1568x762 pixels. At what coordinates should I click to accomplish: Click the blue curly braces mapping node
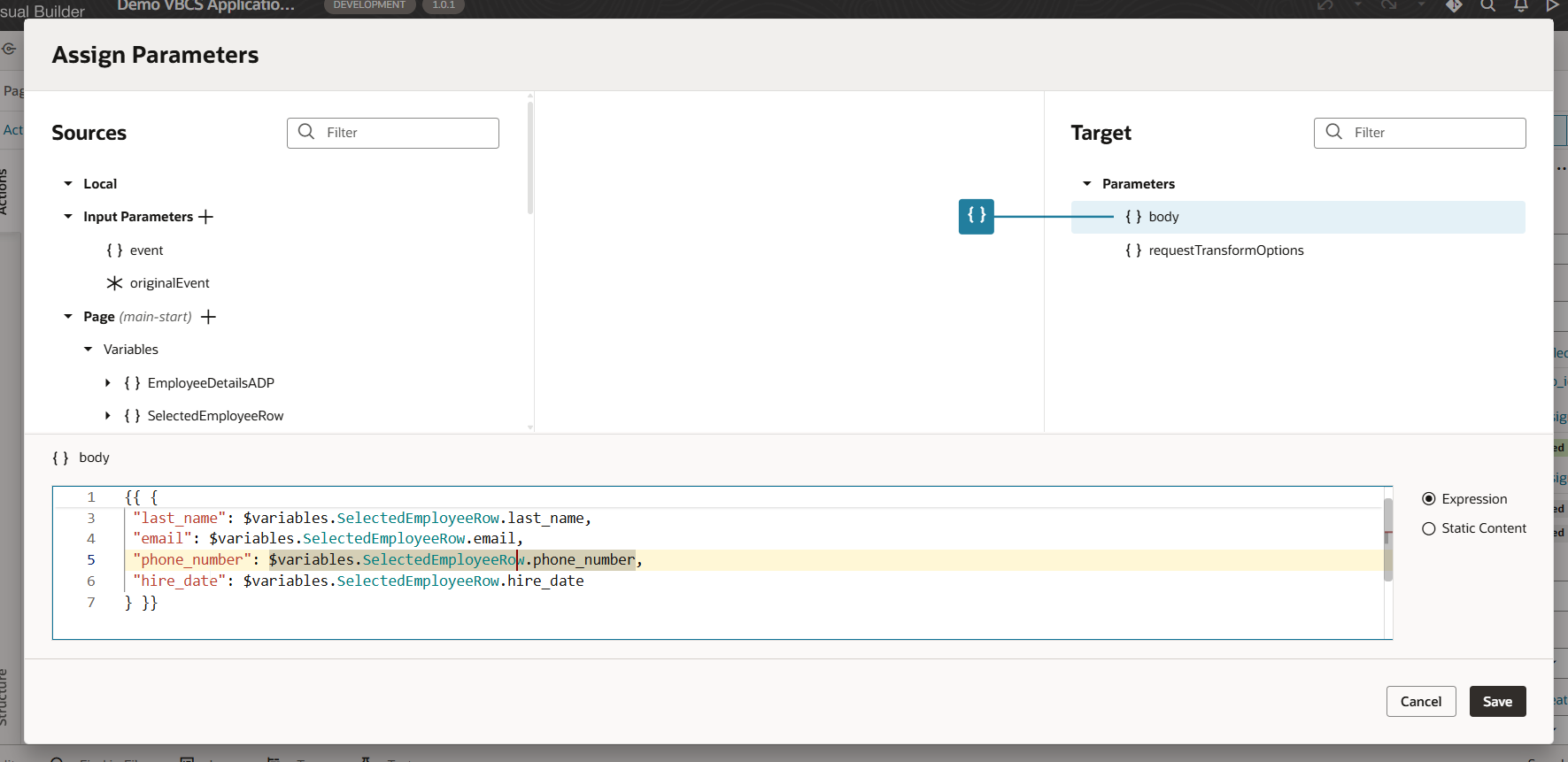976,216
